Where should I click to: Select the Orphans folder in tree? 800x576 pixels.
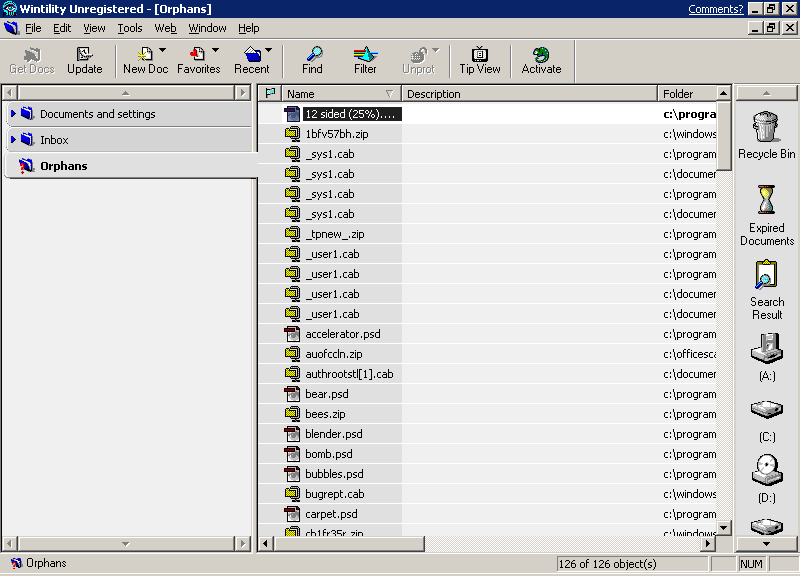coord(63,166)
